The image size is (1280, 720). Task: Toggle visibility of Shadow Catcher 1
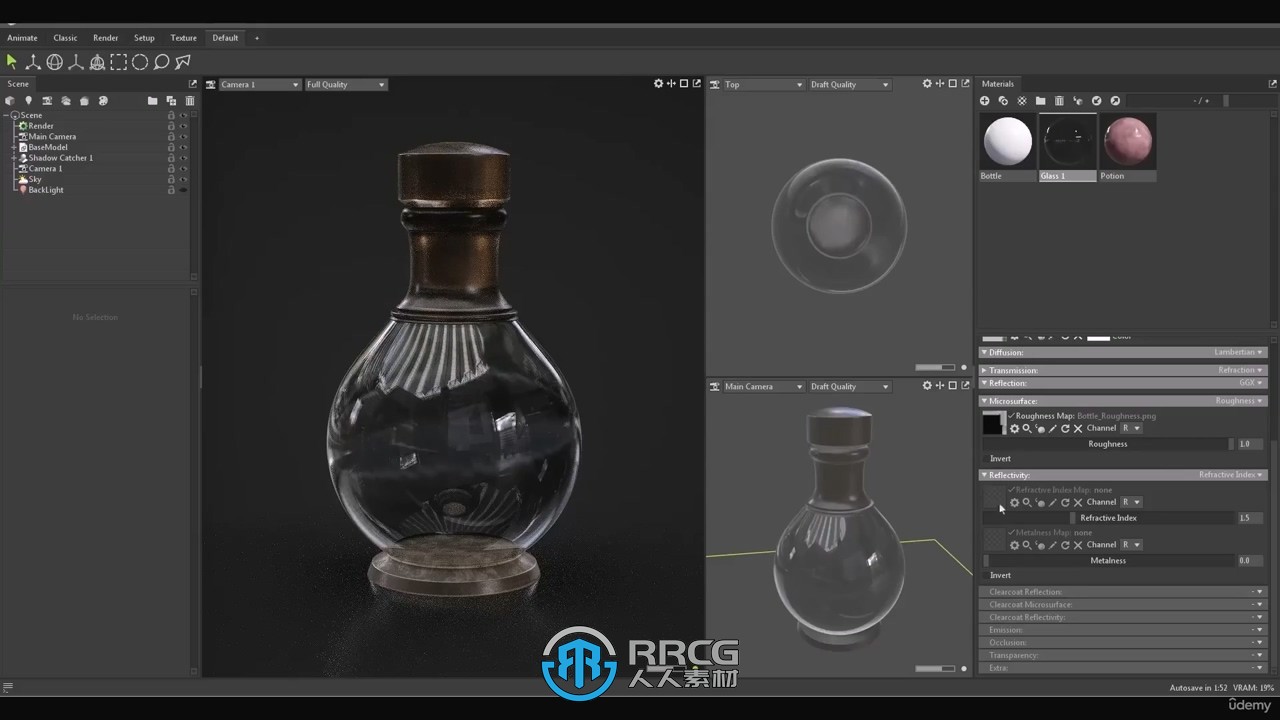coord(183,158)
